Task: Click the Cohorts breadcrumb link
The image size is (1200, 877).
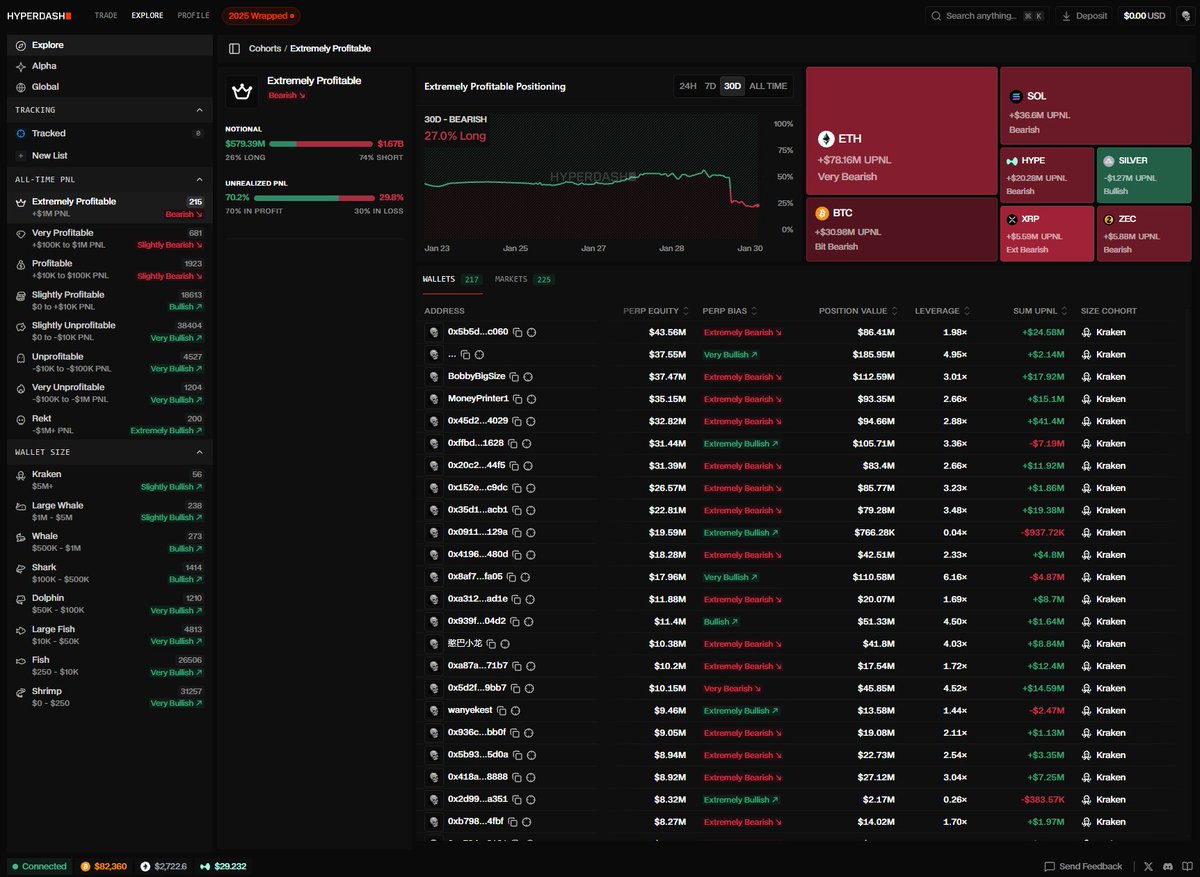Action: 265,48
